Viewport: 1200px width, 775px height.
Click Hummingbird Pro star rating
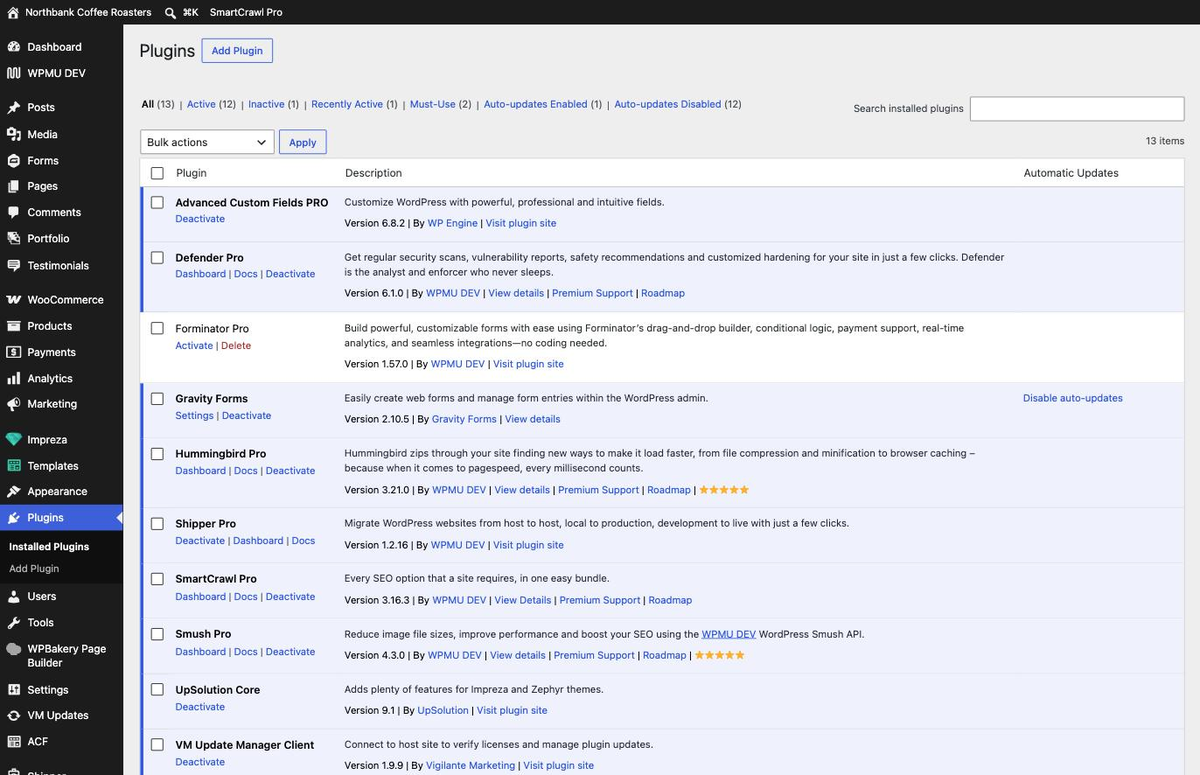pos(724,490)
